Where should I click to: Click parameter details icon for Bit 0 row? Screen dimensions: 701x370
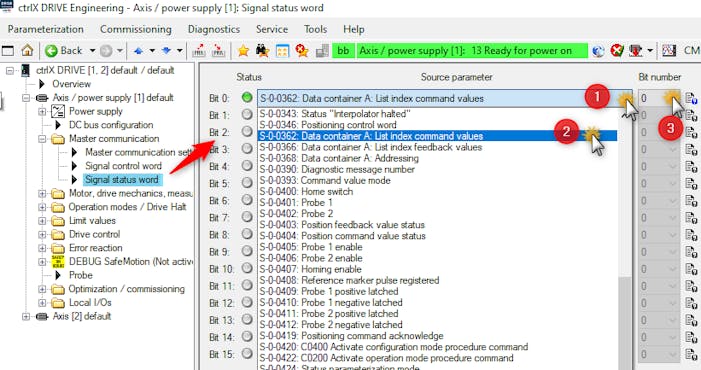click(x=691, y=98)
